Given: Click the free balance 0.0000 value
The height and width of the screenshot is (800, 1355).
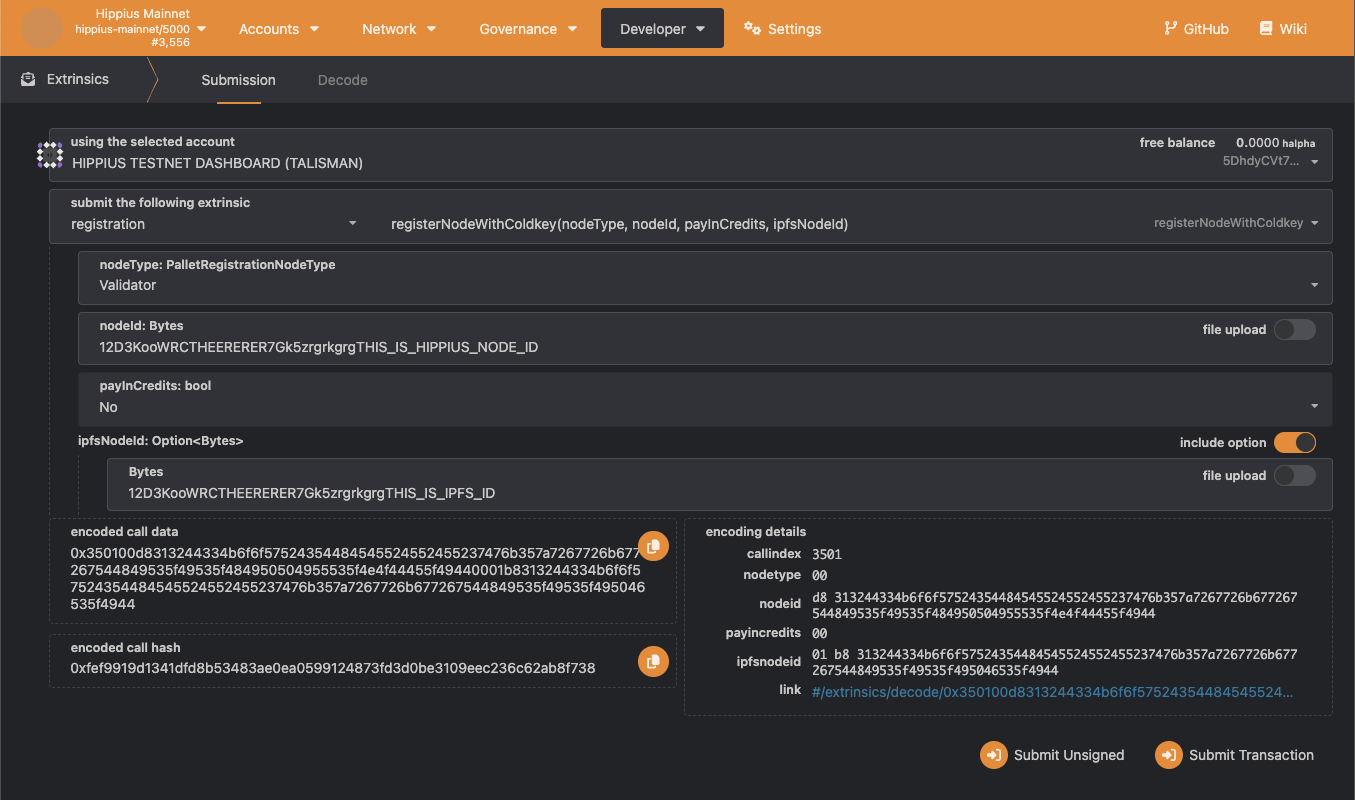Looking at the screenshot, I should point(1276,143).
